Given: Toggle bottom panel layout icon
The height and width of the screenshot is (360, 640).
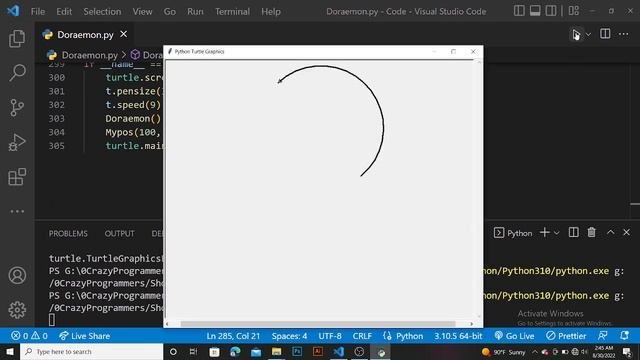Looking at the screenshot, I should pyautogui.click(x=535, y=11).
